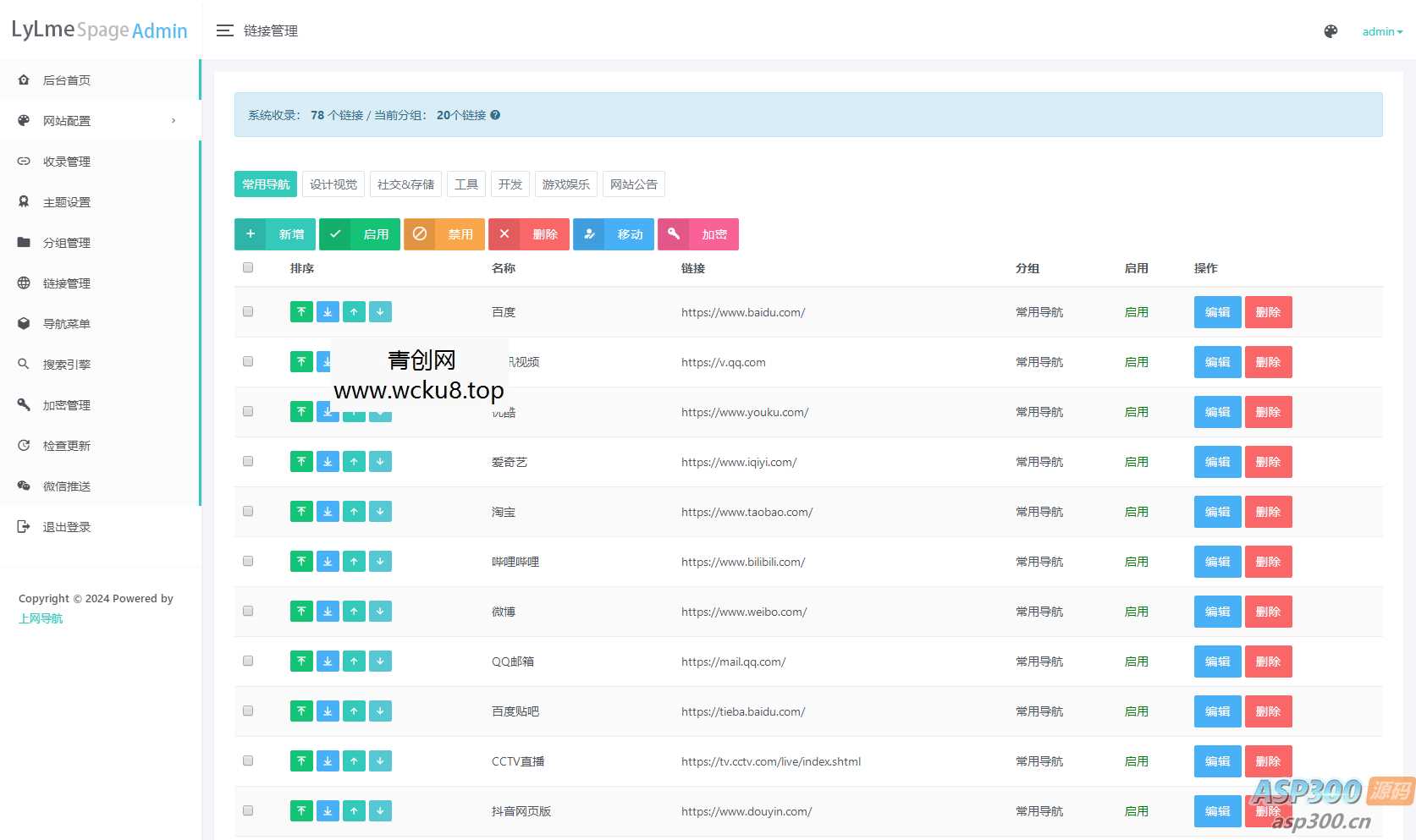This screenshot has width=1416, height=840.
Task: Move the 淘宝 row to bottom
Action: click(328, 512)
